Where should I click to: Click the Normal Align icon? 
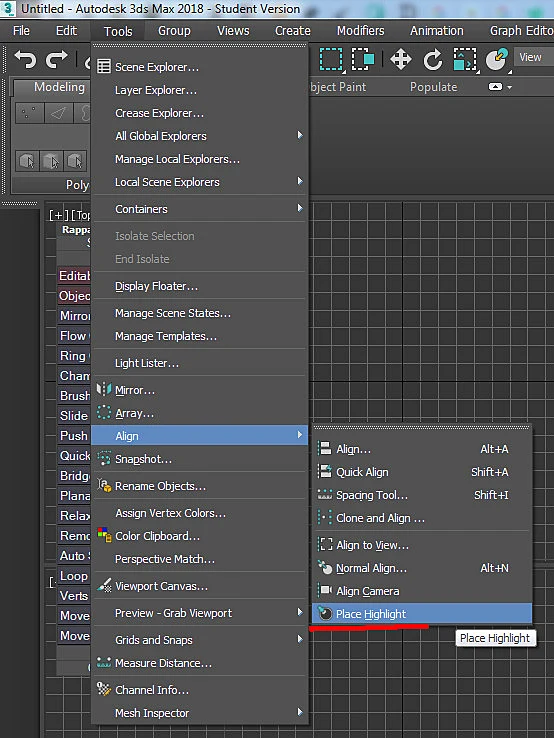coord(324,567)
